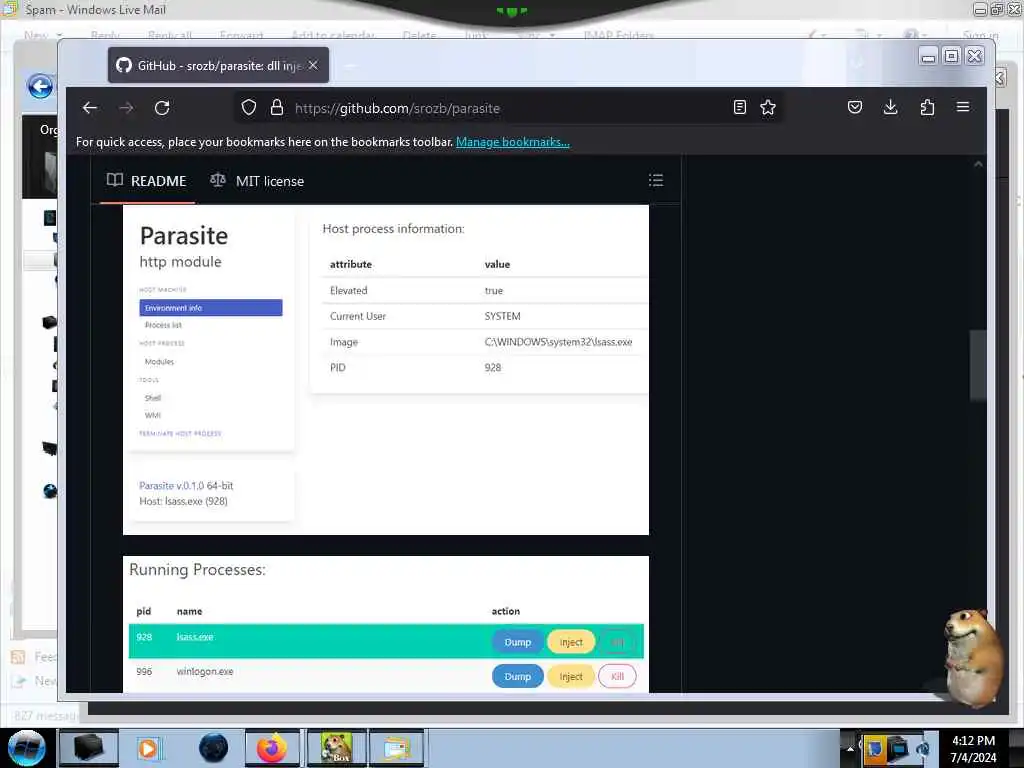Click the lsass.exe image path value
The width and height of the screenshot is (1024, 768).
pyautogui.click(x=558, y=342)
